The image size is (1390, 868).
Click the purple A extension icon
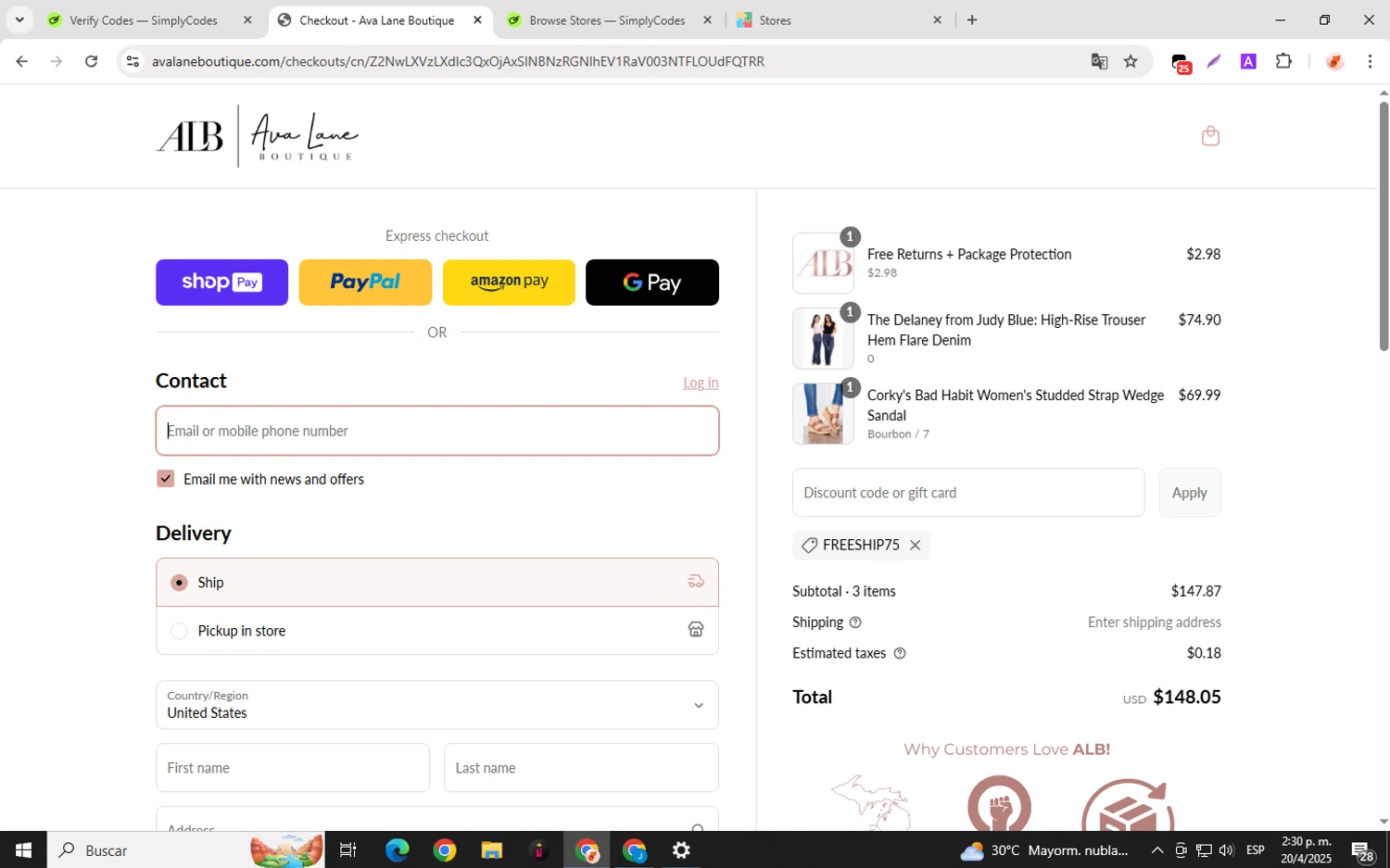pyautogui.click(x=1248, y=61)
